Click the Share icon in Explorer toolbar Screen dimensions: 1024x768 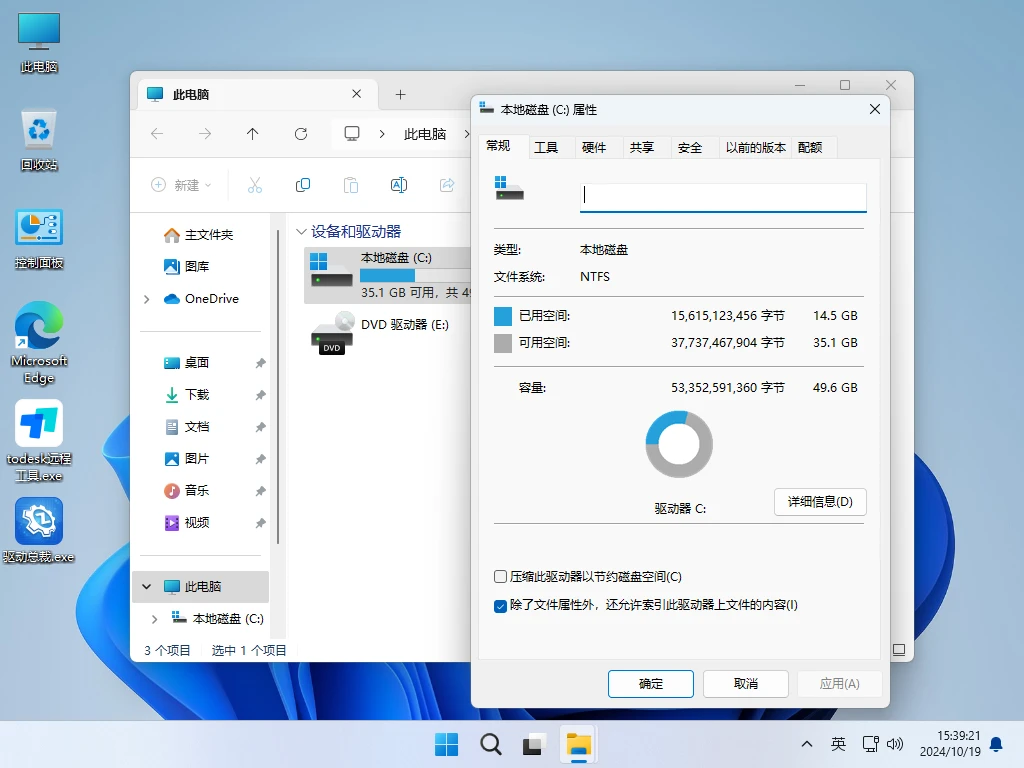tap(447, 185)
